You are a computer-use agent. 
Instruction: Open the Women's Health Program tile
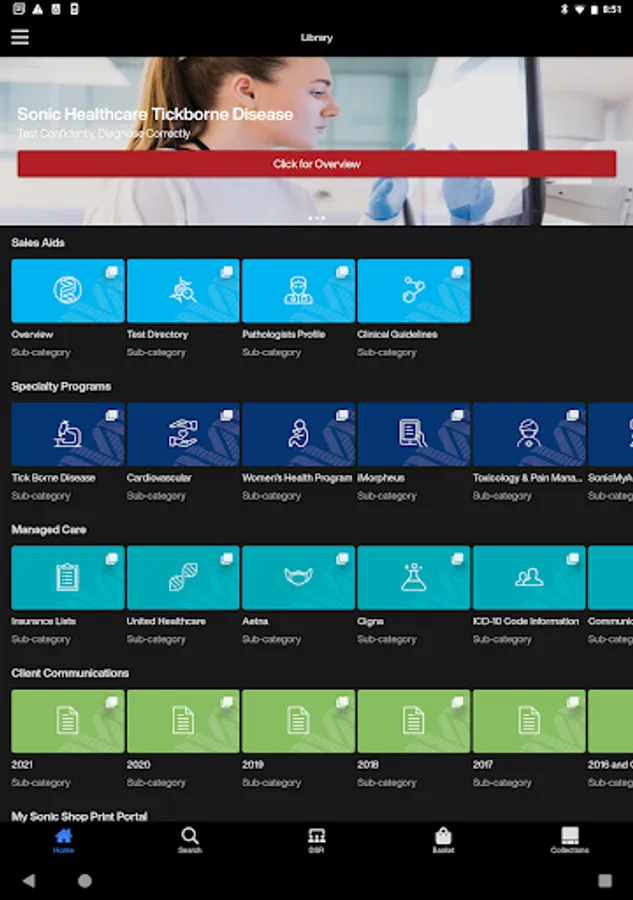click(298, 434)
